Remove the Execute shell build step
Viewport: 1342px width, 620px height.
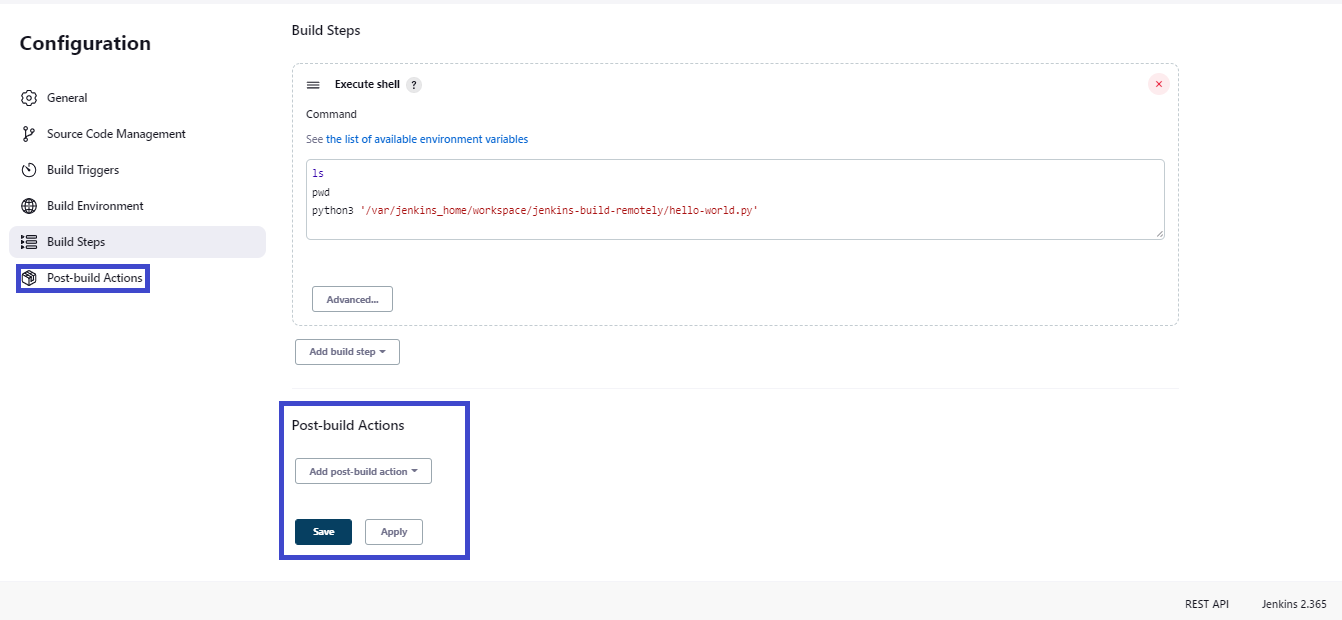point(1159,85)
